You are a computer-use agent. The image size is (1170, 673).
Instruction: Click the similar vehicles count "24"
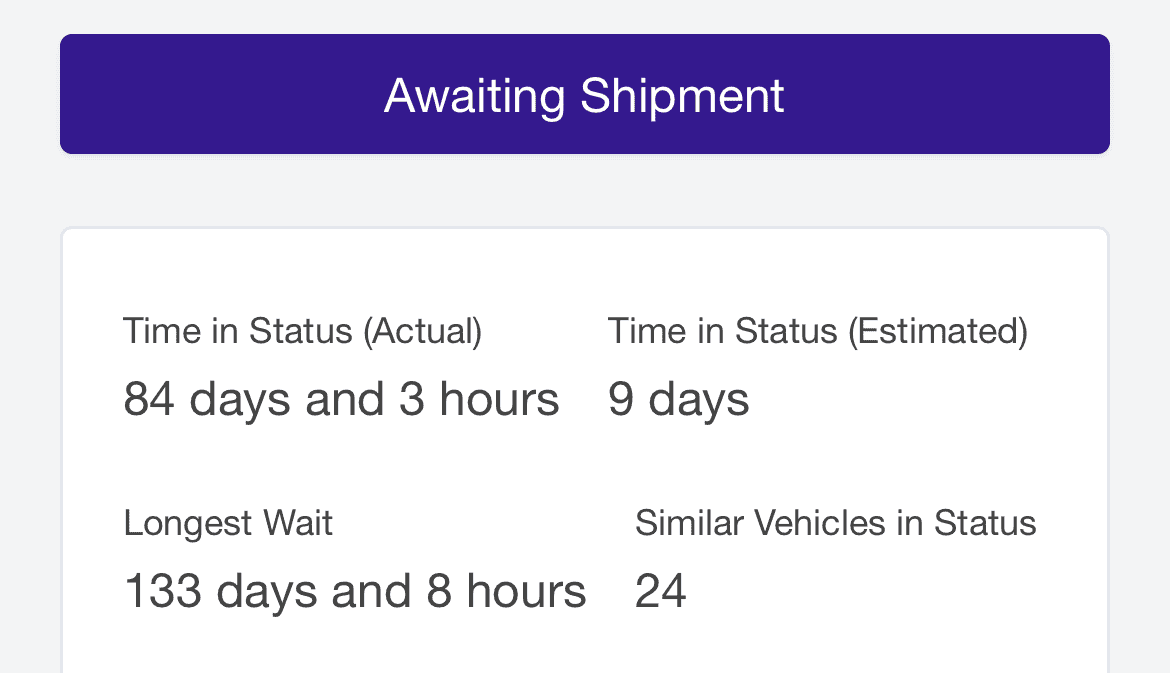[660, 592]
